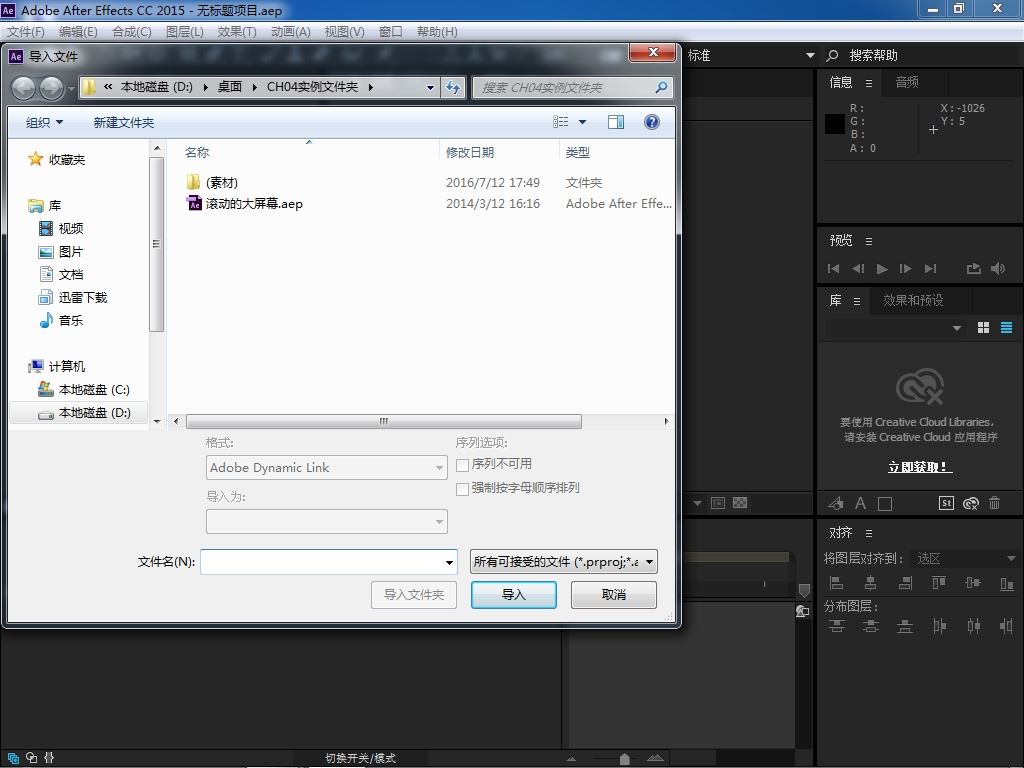Distribute layers by left edges
The height and width of the screenshot is (768, 1024).
pyautogui.click(x=940, y=626)
